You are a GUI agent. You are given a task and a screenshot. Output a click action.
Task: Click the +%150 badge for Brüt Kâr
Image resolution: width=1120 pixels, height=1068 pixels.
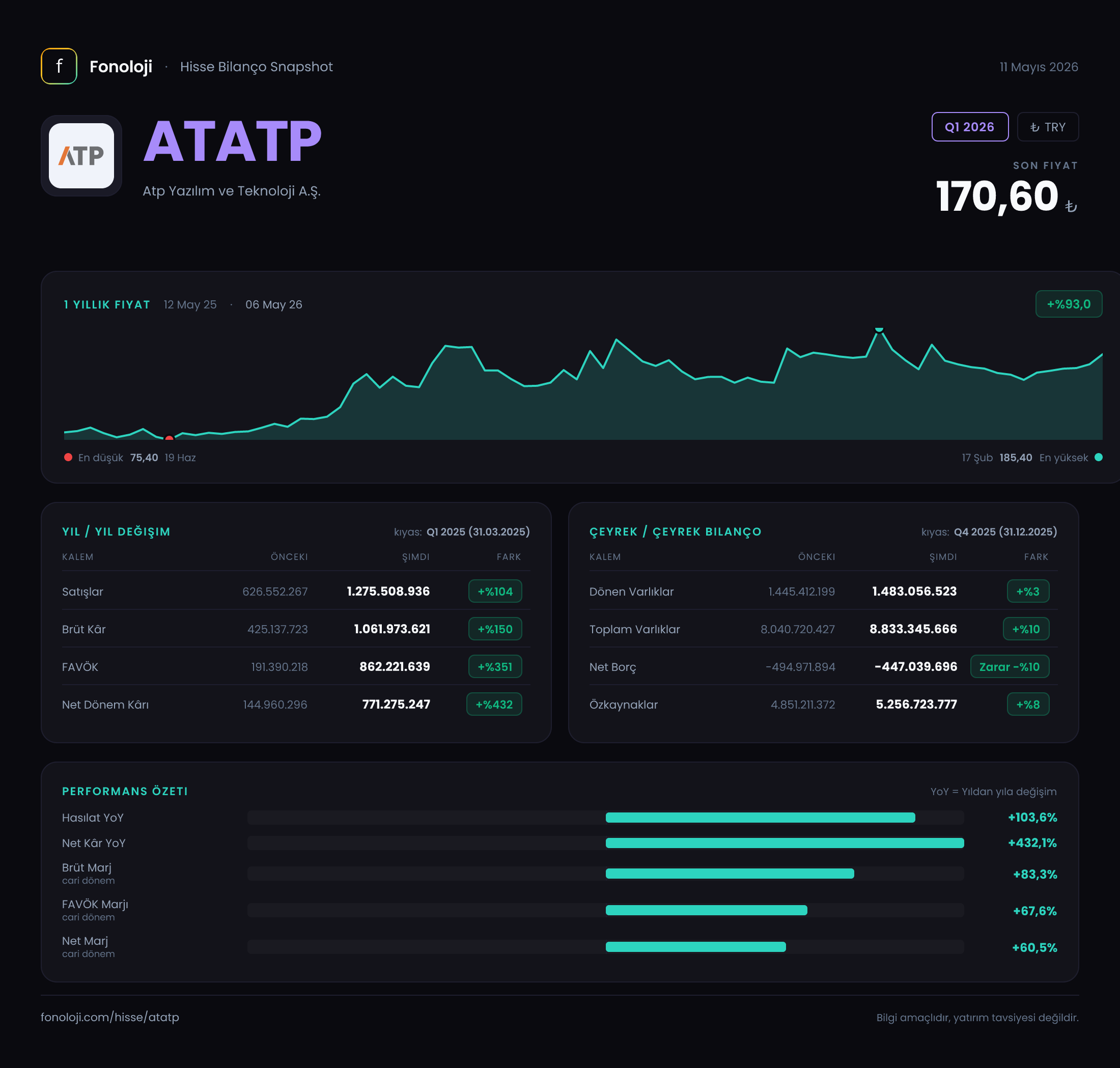point(495,629)
